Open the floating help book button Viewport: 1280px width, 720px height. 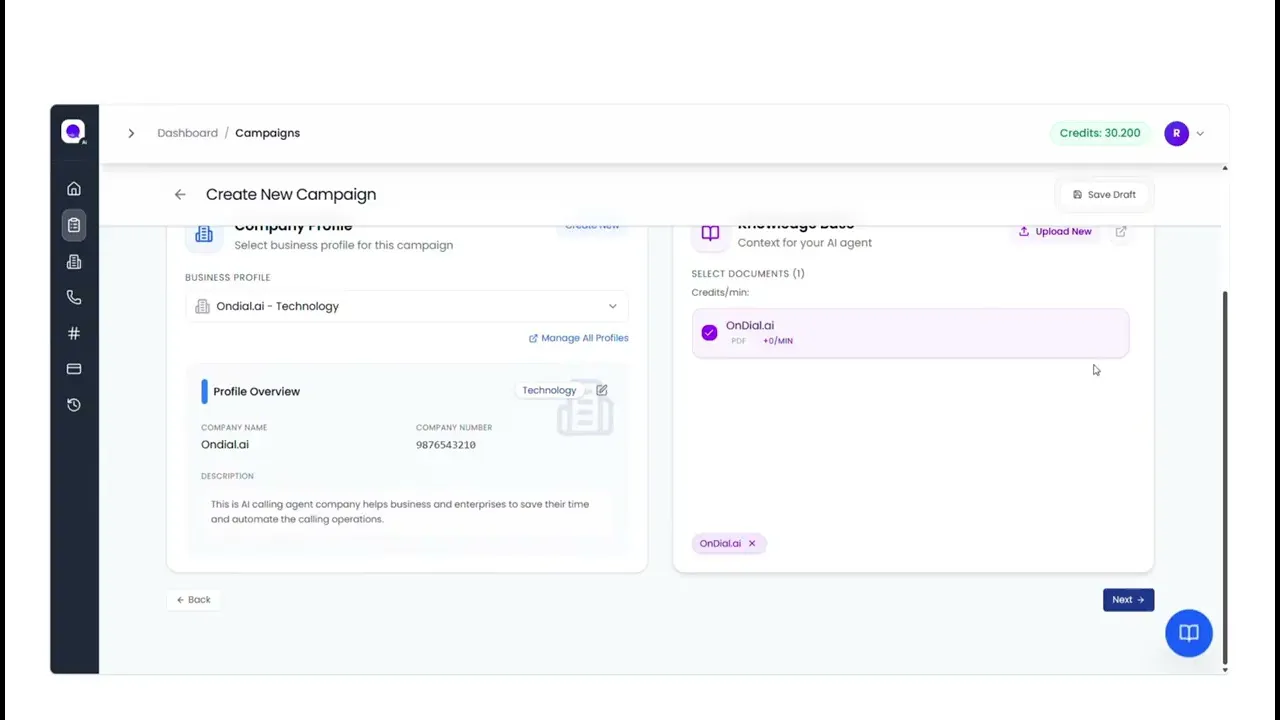click(1189, 633)
